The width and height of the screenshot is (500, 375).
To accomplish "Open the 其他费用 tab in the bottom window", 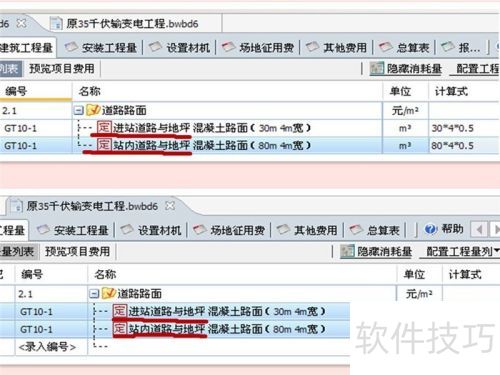I will click(308, 230).
